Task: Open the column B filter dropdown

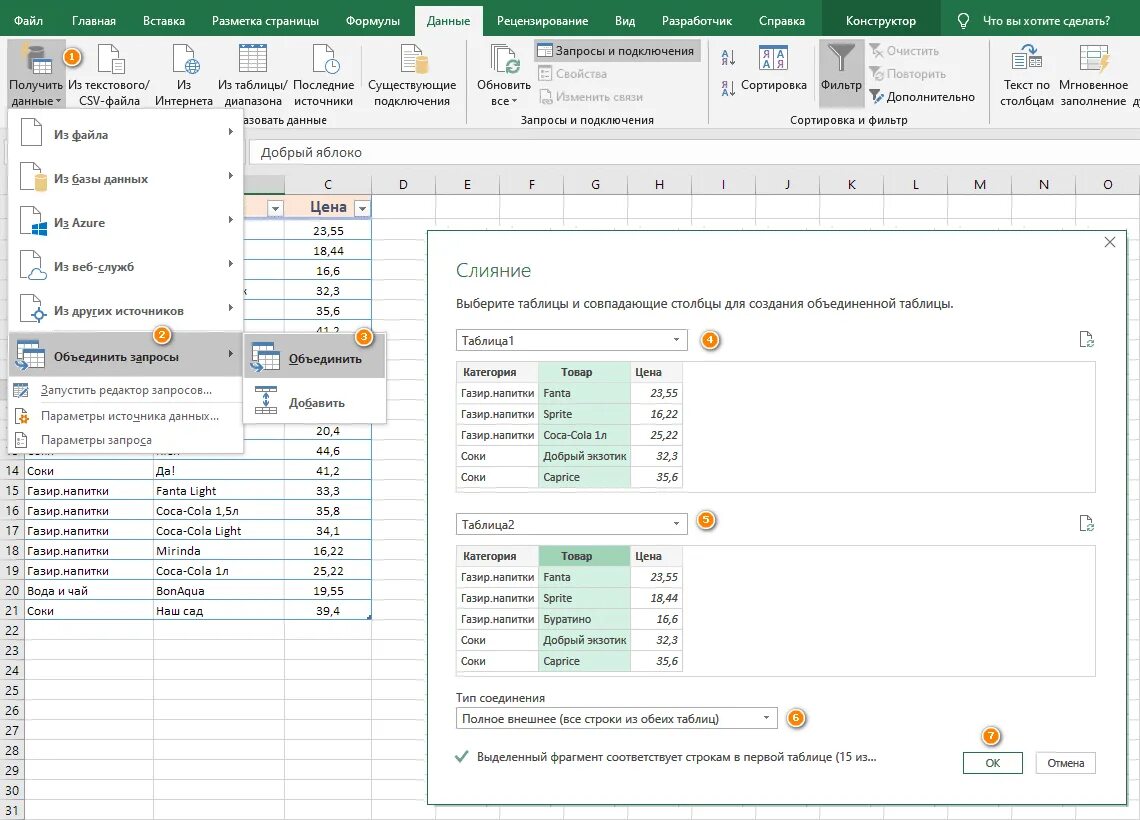Action: click(275, 209)
